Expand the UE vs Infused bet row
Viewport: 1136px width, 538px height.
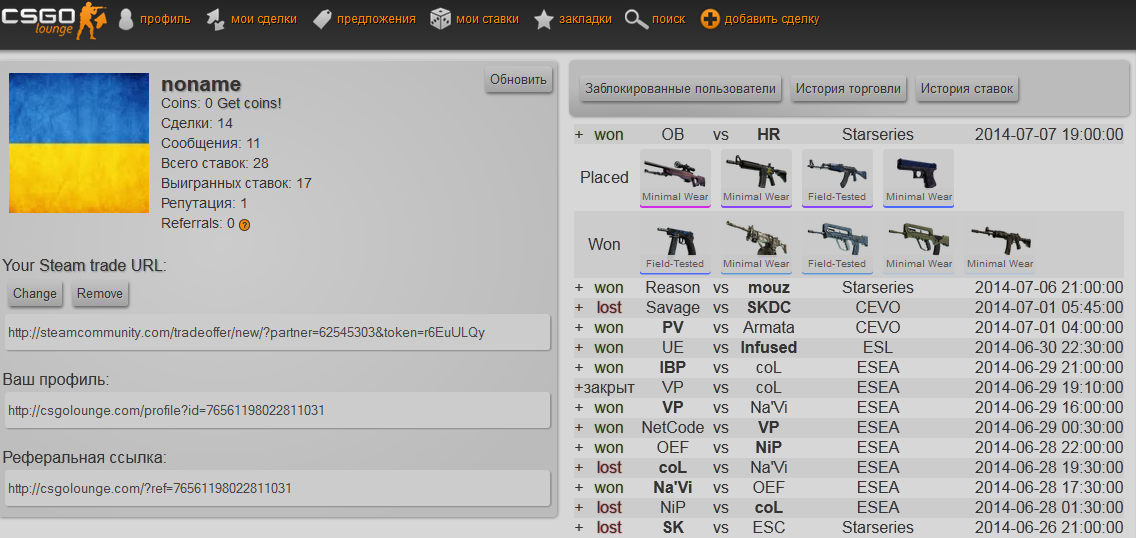[x=579, y=348]
